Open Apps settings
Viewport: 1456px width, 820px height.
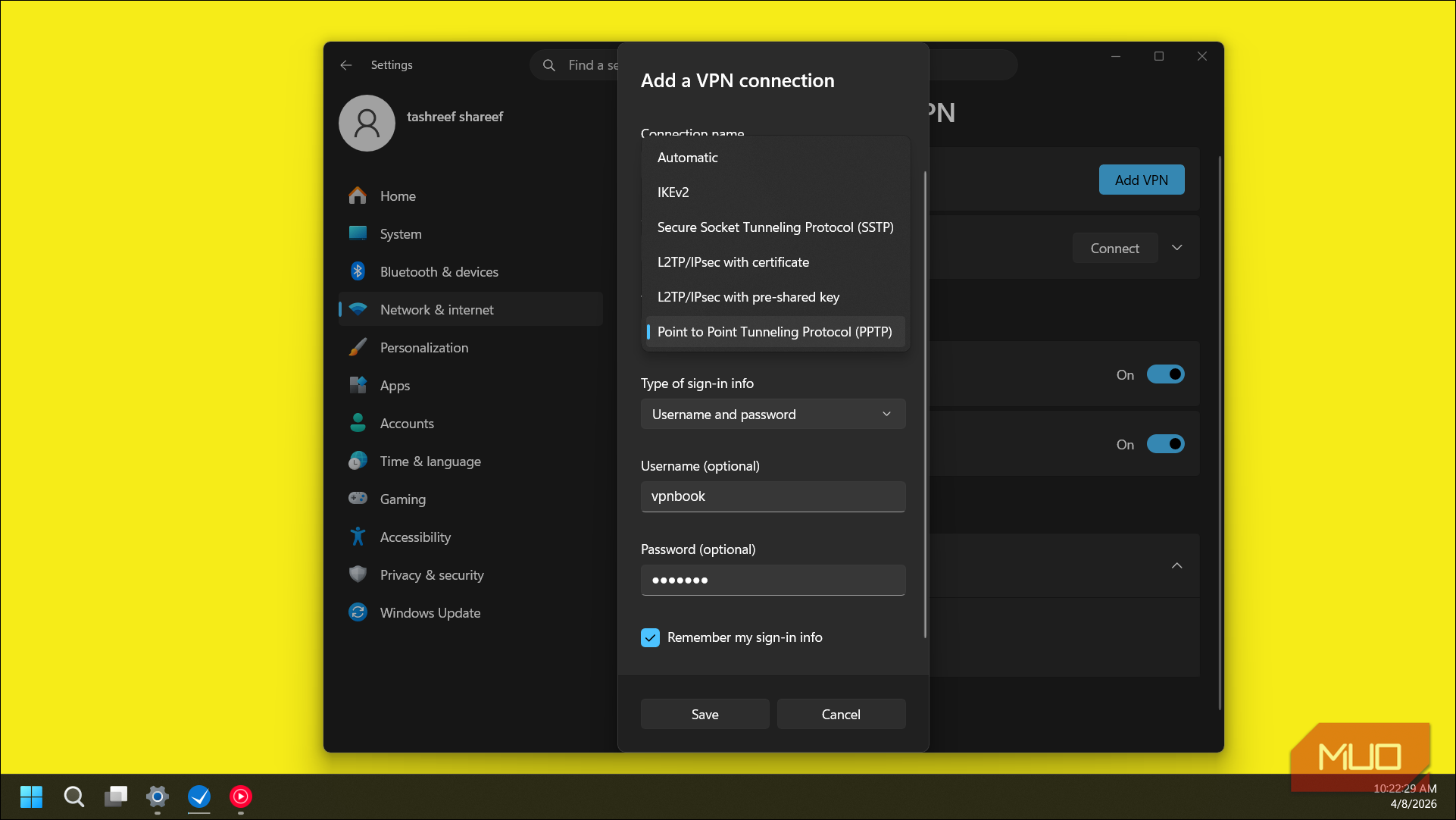[x=470, y=386]
